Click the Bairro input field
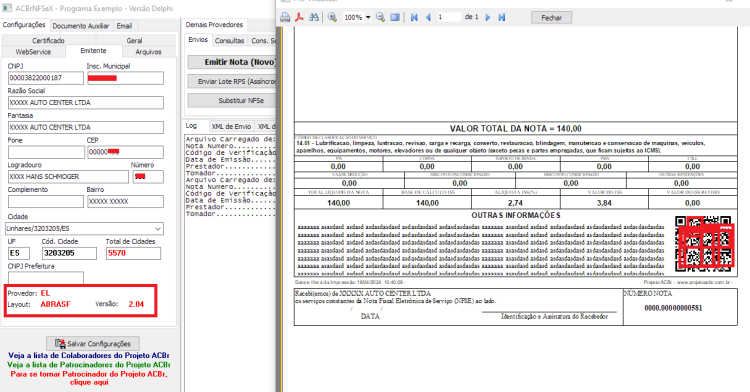Screen dimensions: 750x392 pyautogui.click(x=125, y=201)
